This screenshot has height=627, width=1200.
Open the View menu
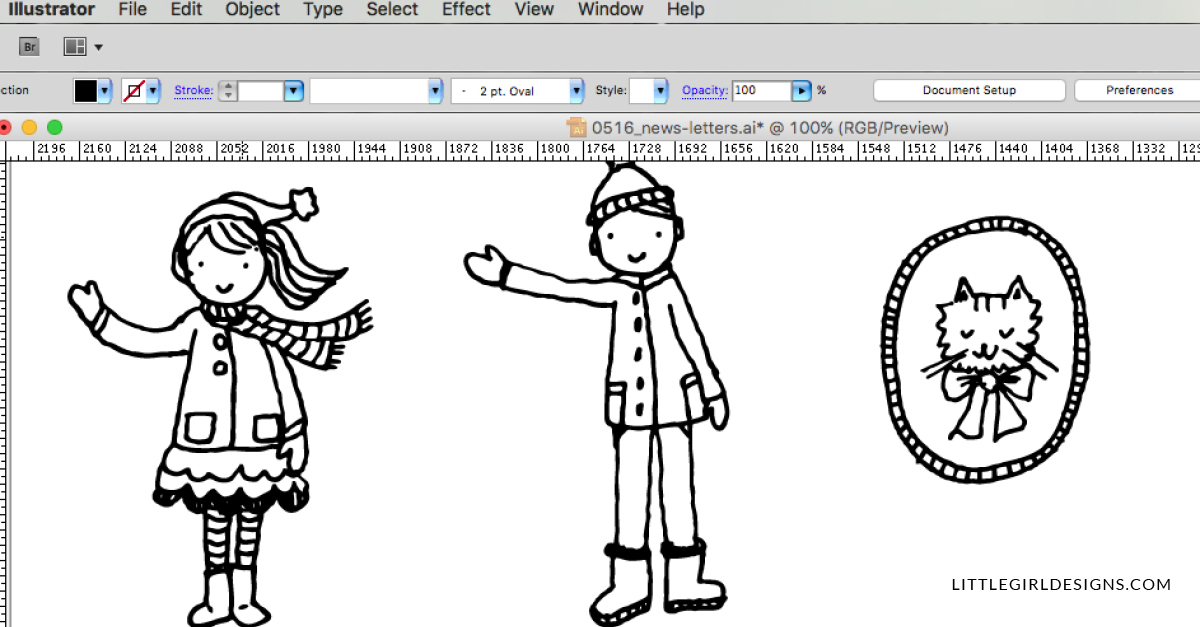click(x=534, y=10)
